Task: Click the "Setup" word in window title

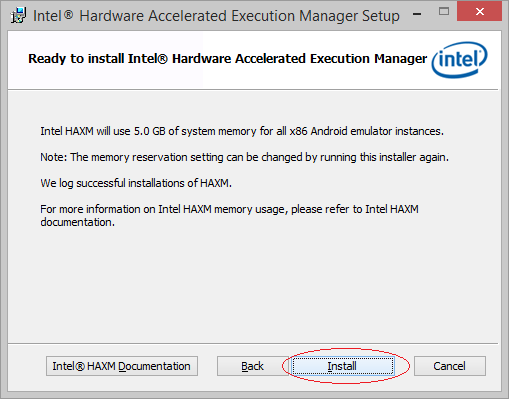Action: click(381, 16)
